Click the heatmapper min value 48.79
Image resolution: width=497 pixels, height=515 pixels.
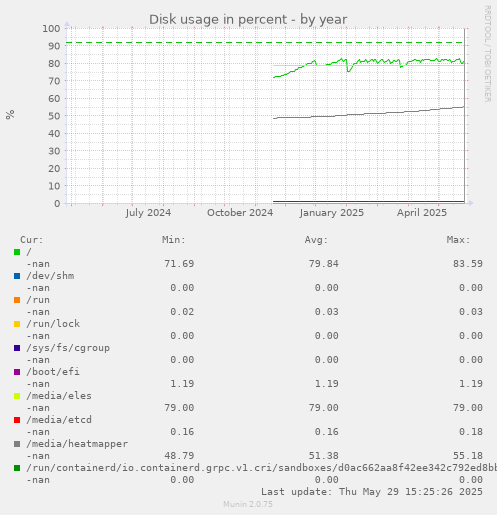[x=179, y=456]
